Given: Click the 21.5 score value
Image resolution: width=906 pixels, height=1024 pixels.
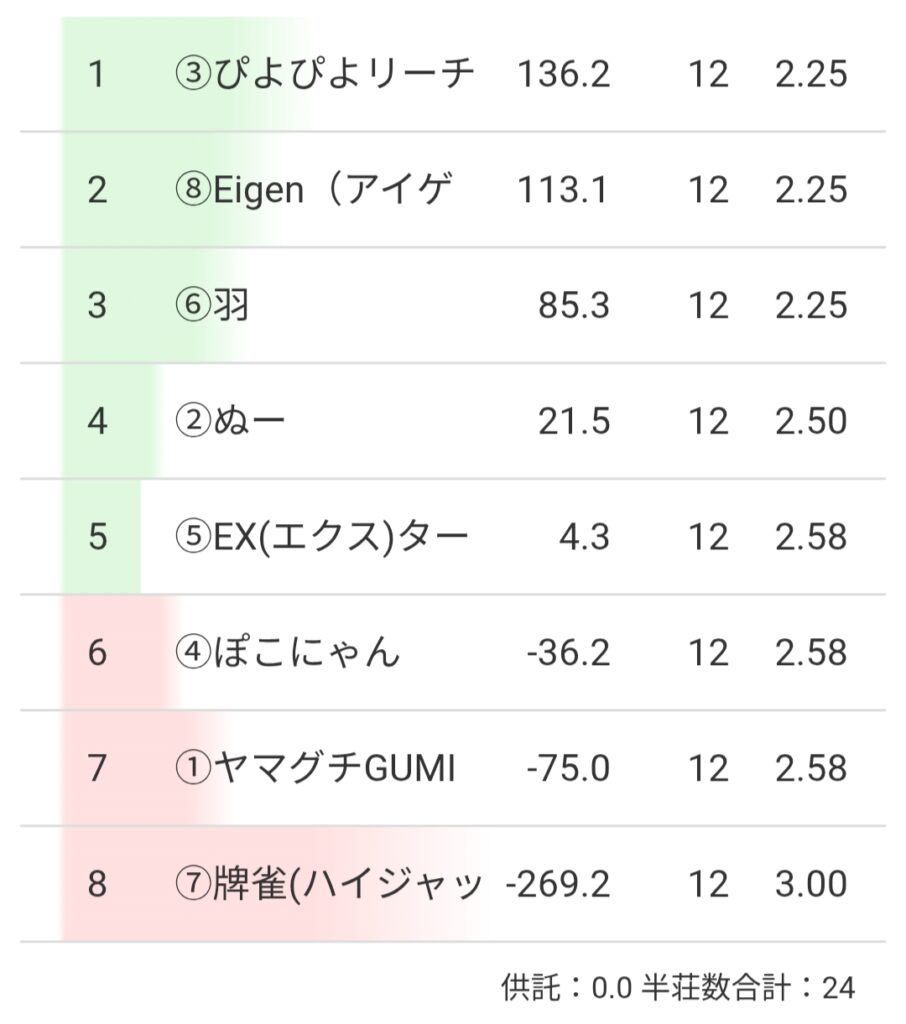Looking at the screenshot, I should tap(574, 422).
